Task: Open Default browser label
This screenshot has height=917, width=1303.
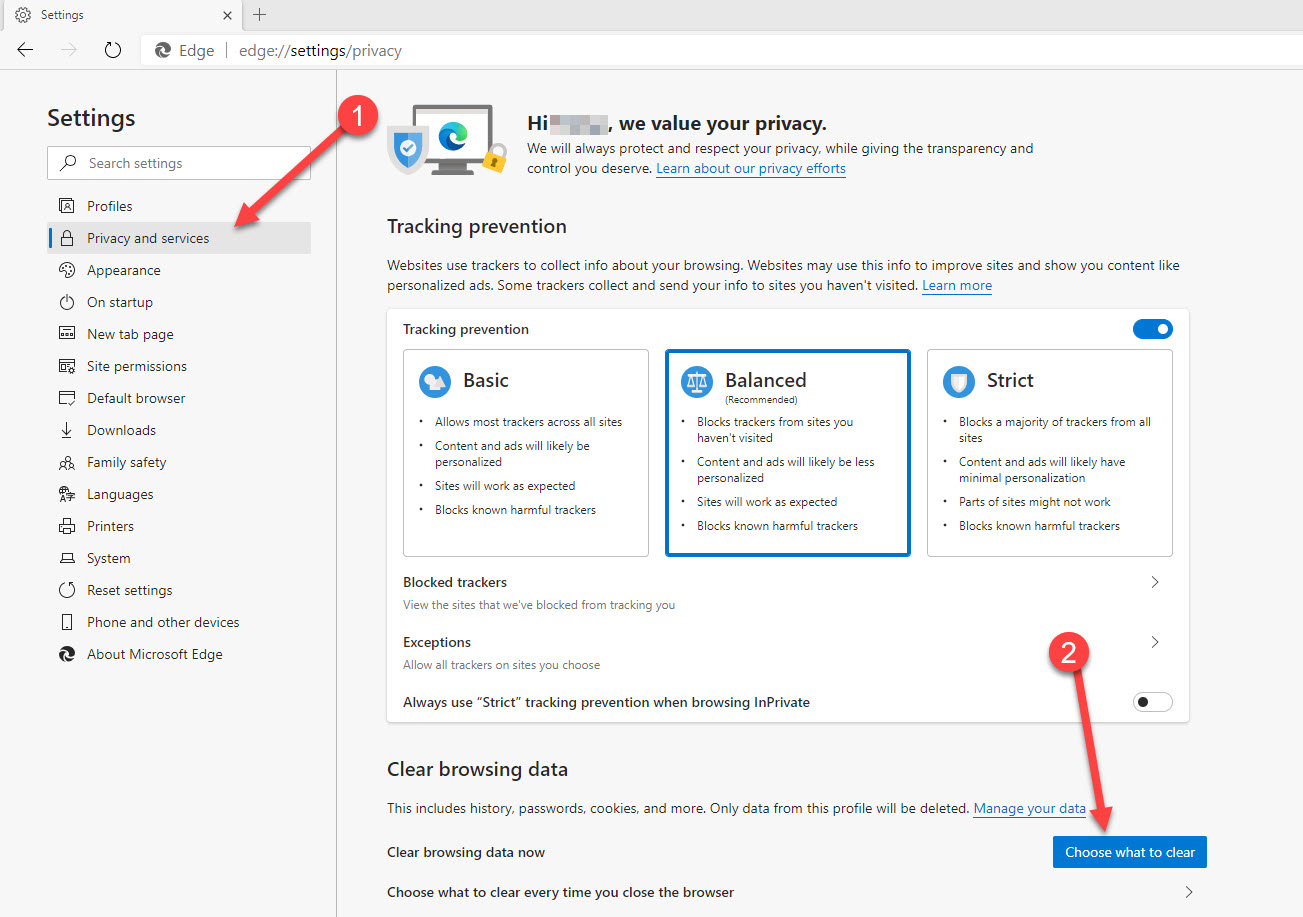Action: [x=136, y=398]
